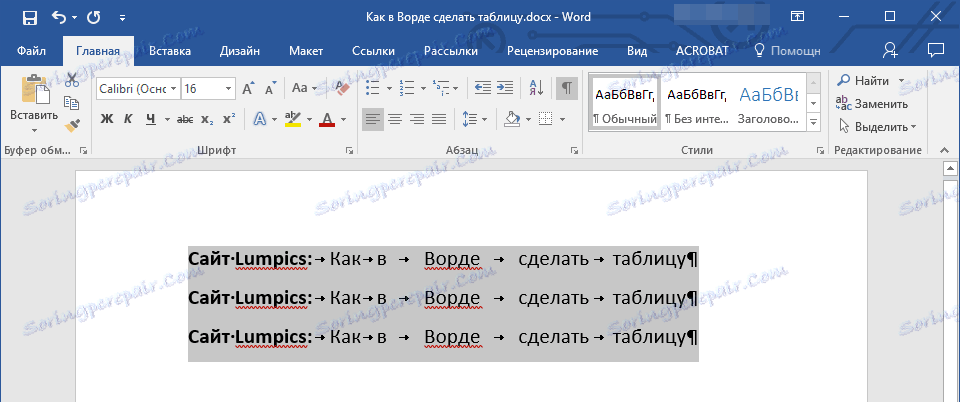
Task: Open the ACROBAT tab
Action: [702, 51]
